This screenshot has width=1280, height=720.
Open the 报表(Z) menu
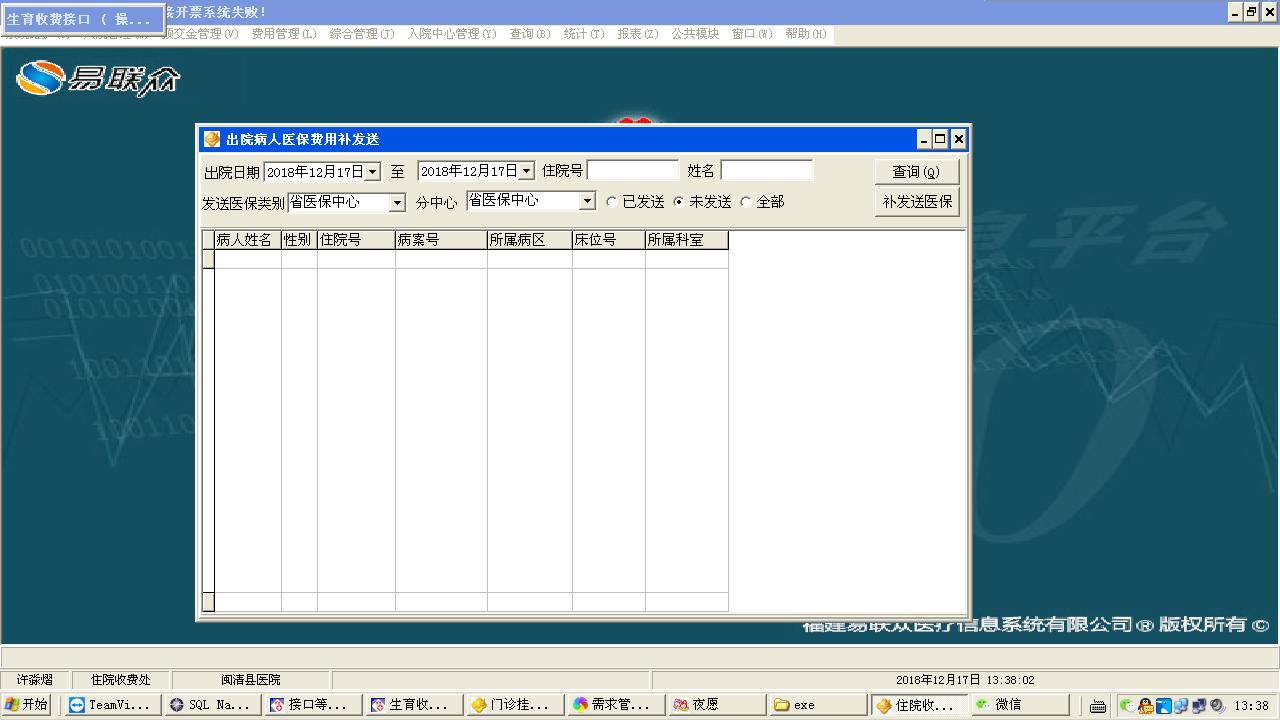[638, 34]
